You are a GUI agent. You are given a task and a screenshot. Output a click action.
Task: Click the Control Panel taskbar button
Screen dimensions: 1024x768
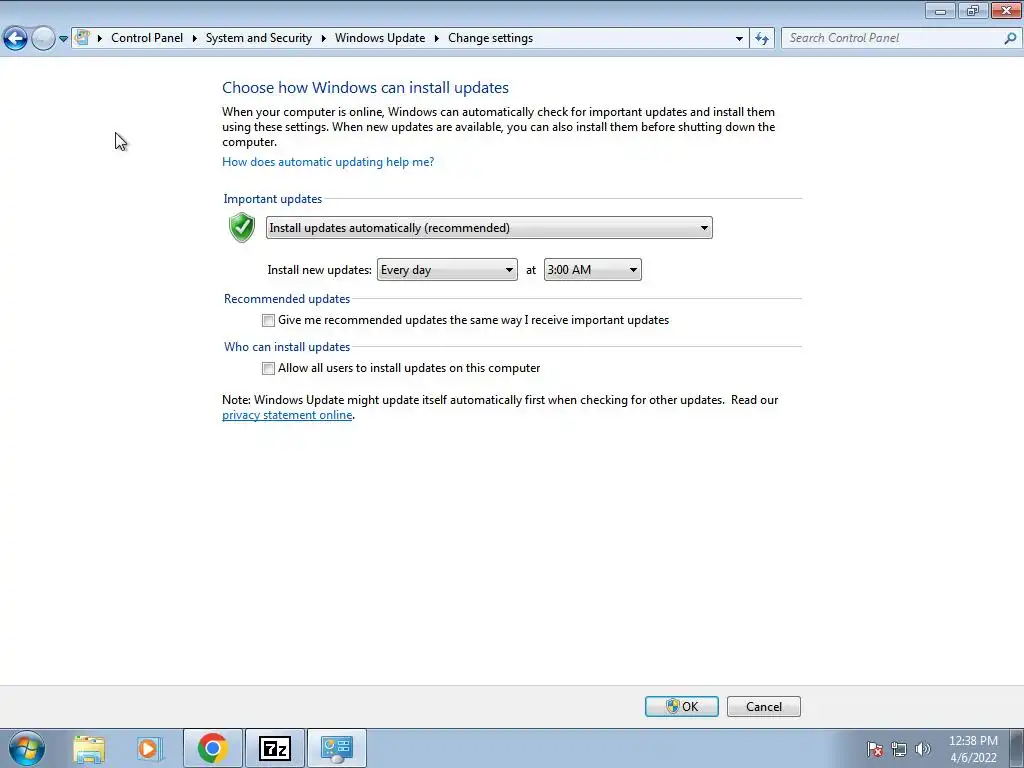337,748
